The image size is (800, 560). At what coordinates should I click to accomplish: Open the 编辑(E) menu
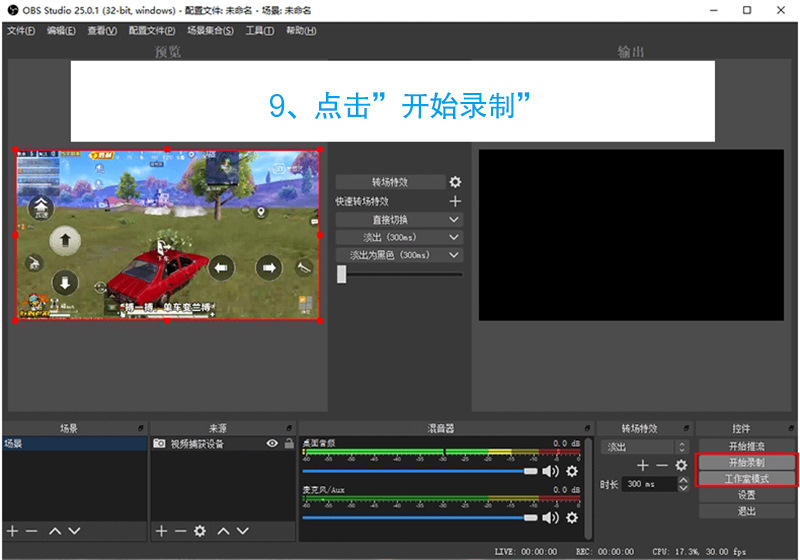click(x=61, y=31)
